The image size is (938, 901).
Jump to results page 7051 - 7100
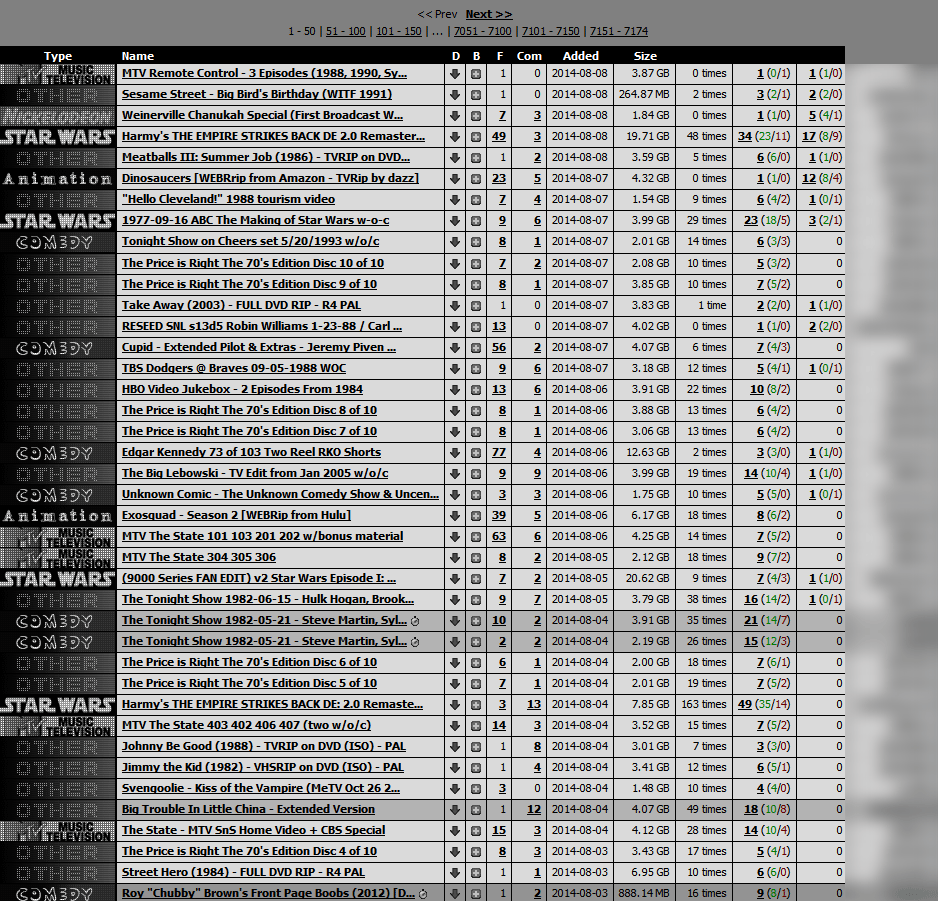(483, 31)
